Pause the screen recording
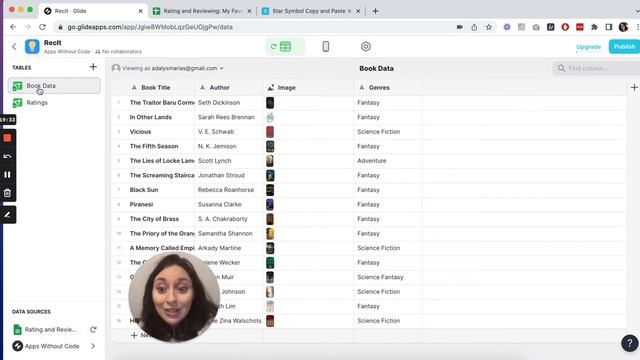Viewport: 640px width, 360px height. [7, 175]
